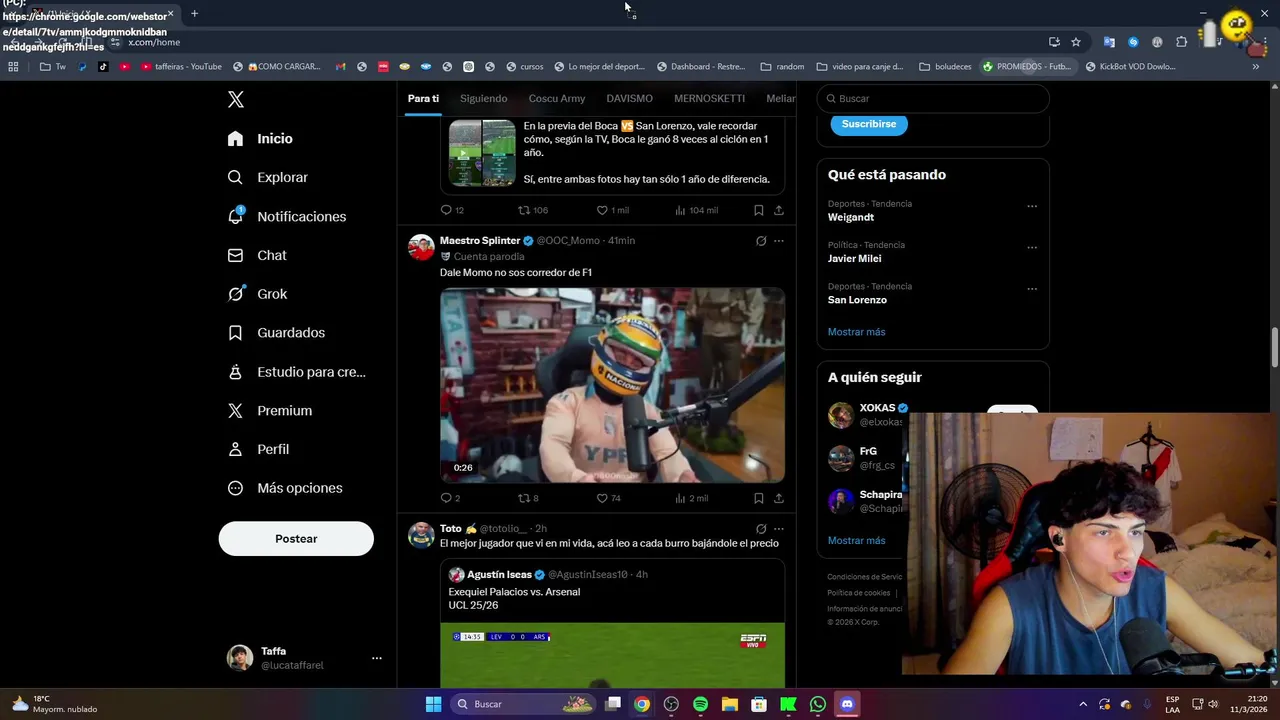Open Windows Start menu

(x=433, y=704)
